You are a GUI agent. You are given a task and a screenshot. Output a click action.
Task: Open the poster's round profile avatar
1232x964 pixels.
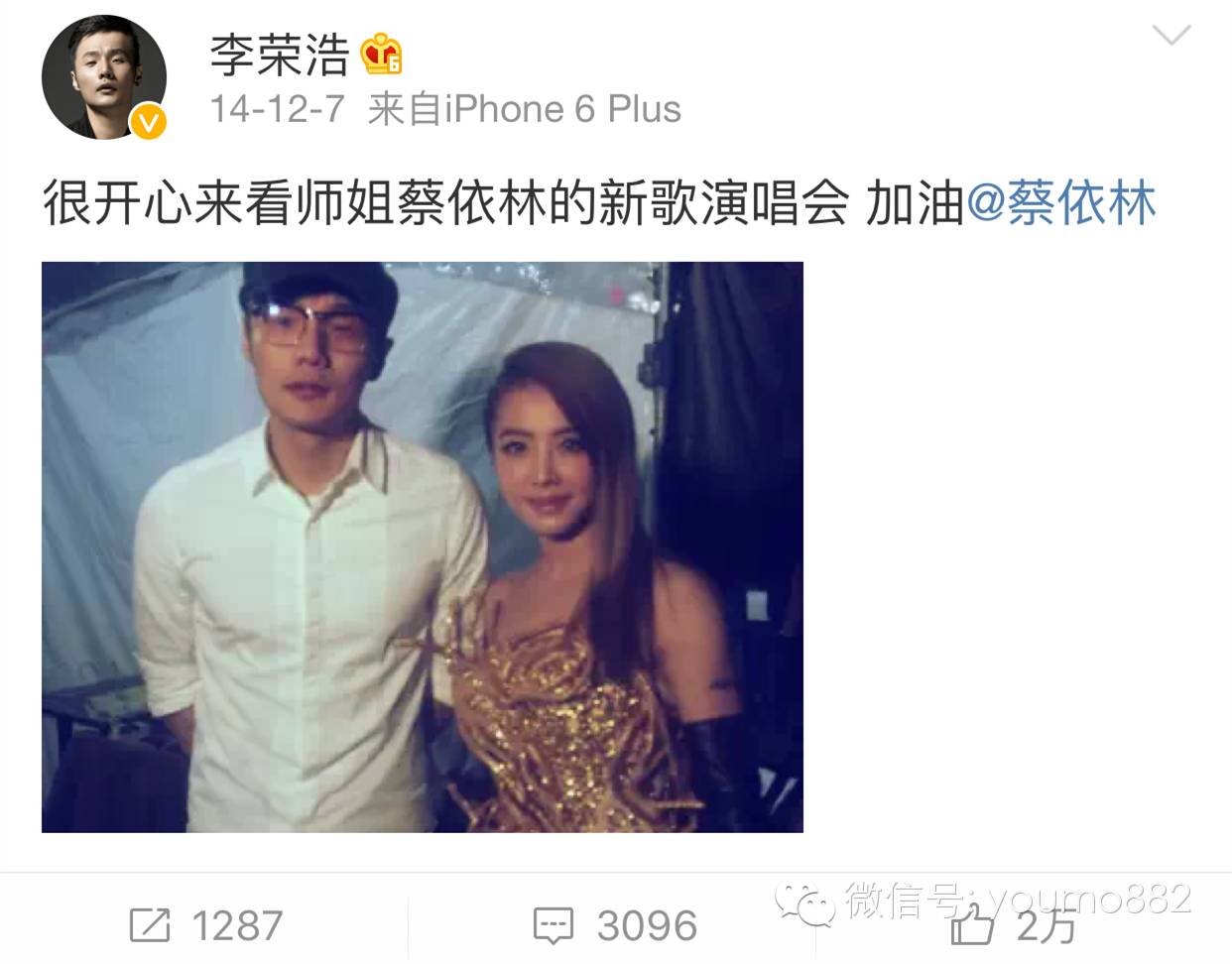click(103, 77)
